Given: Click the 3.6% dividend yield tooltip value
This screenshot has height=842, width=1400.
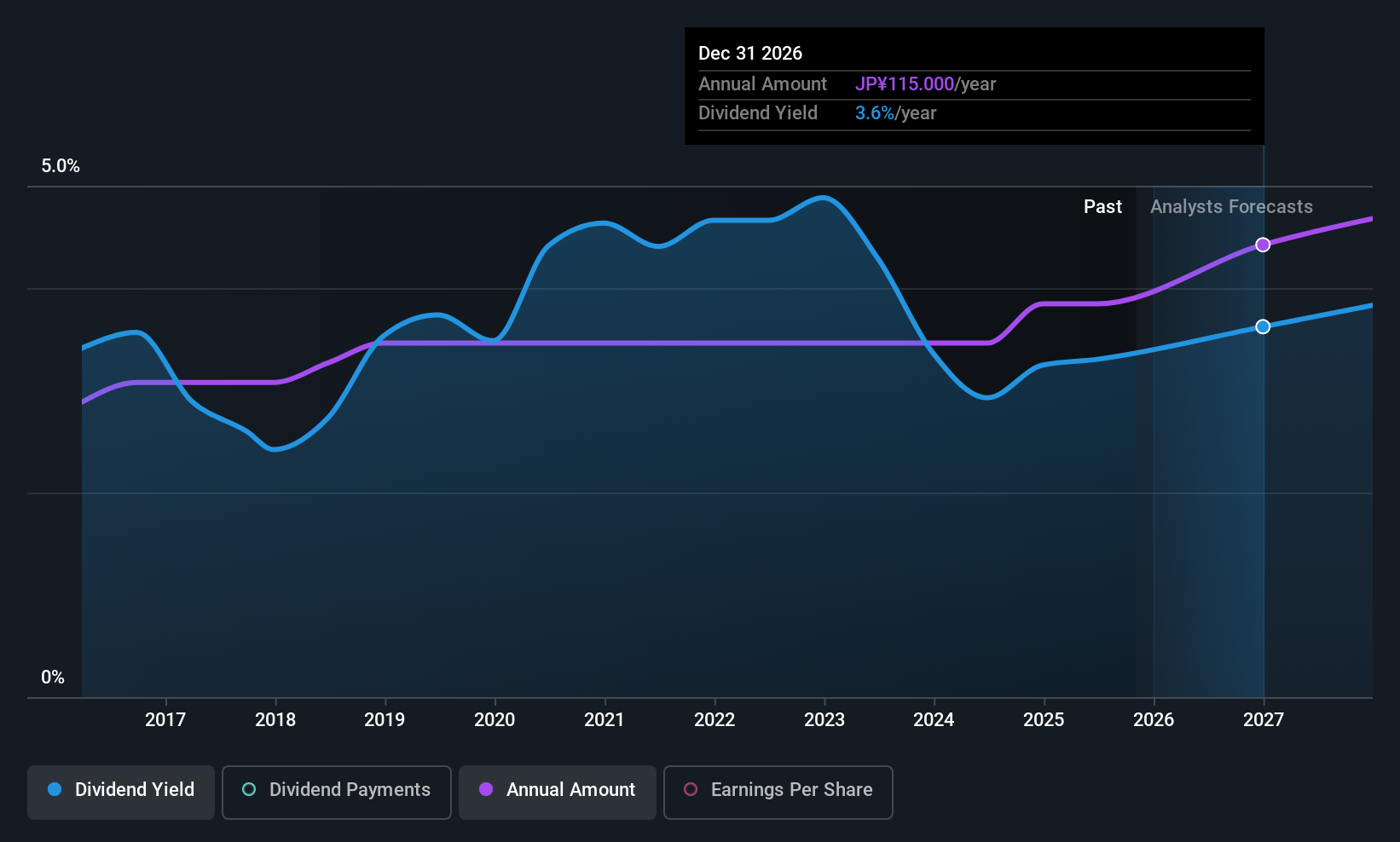Looking at the screenshot, I should pos(875,112).
